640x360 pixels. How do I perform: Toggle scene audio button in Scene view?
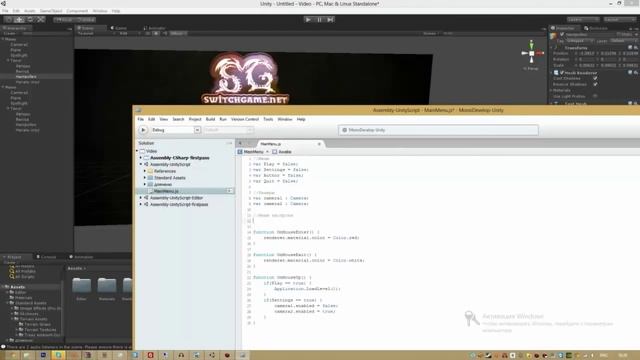[x=165, y=33]
